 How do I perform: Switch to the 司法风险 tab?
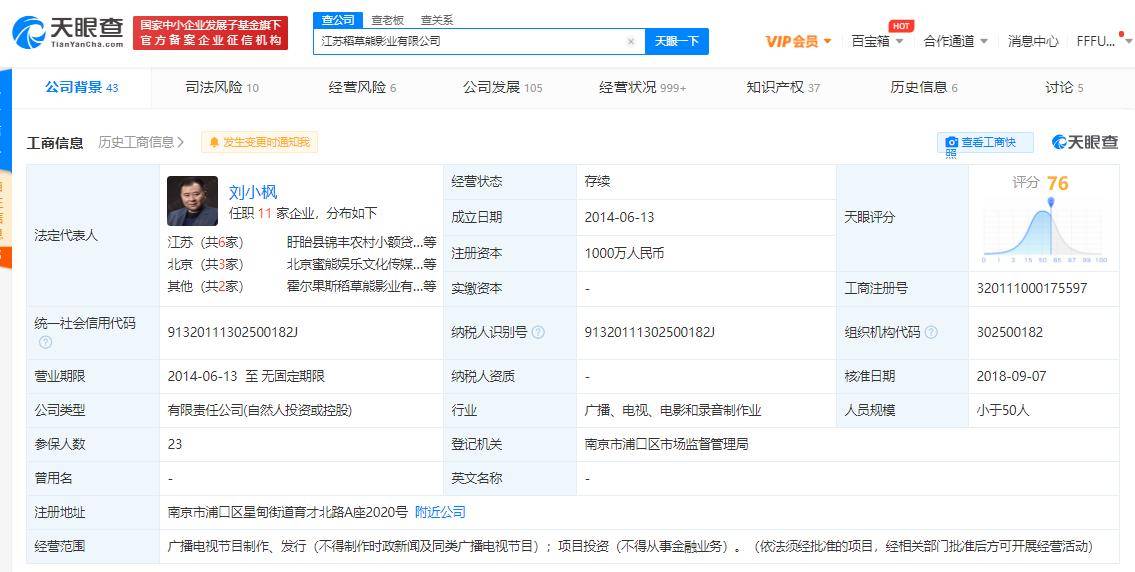click(x=221, y=87)
